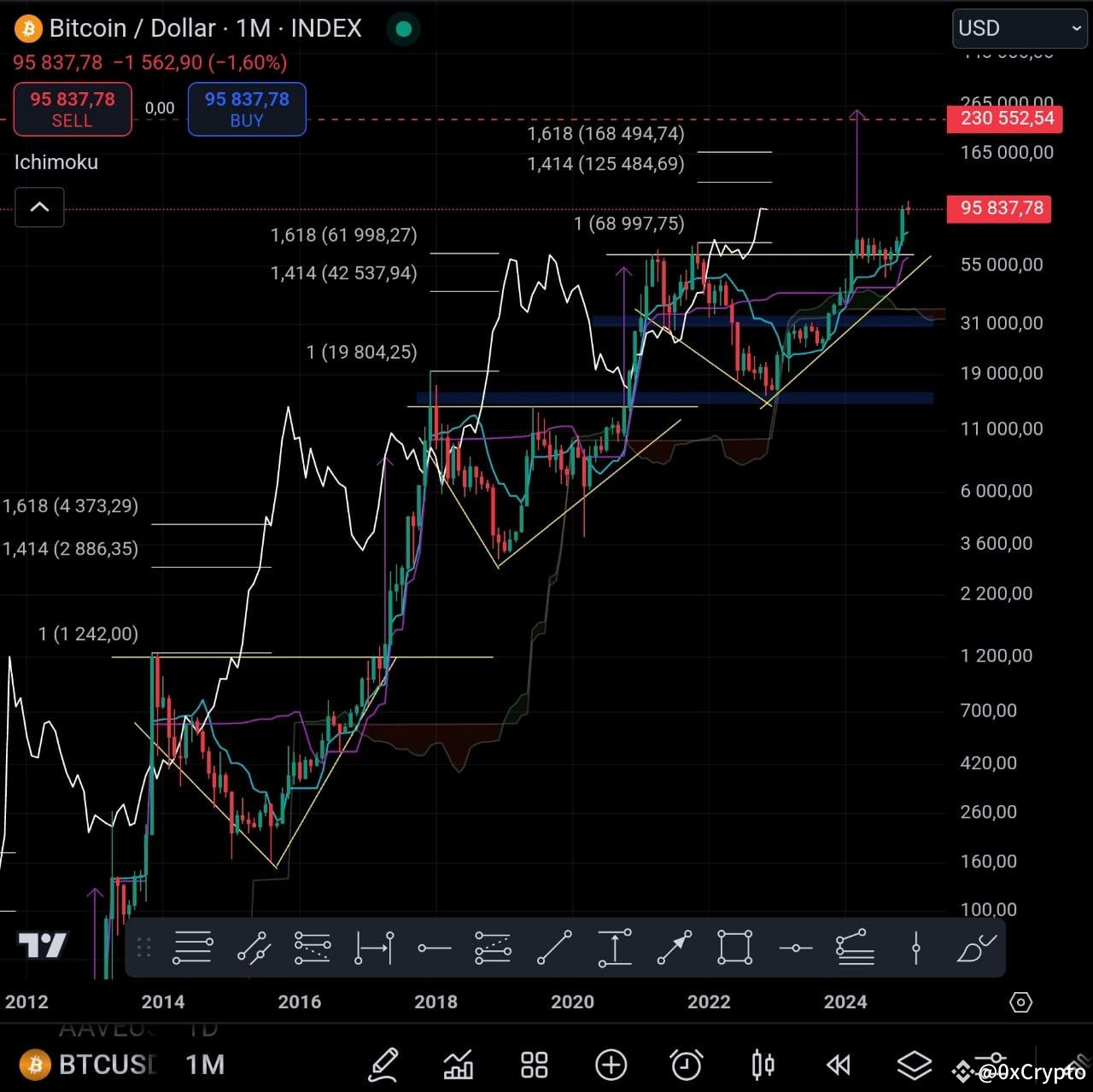Viewport: 1093px width, 1092px height.
Task: Start bar replay with the rewind icon
Action: [x=839, y=1065]
